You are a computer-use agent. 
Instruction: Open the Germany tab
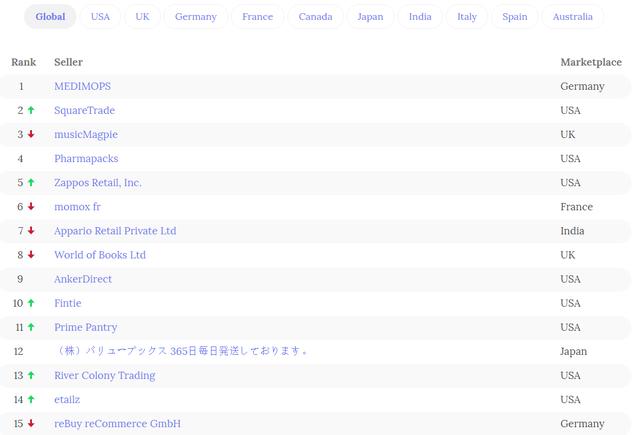pyautogui.click(x=196, y=17)
